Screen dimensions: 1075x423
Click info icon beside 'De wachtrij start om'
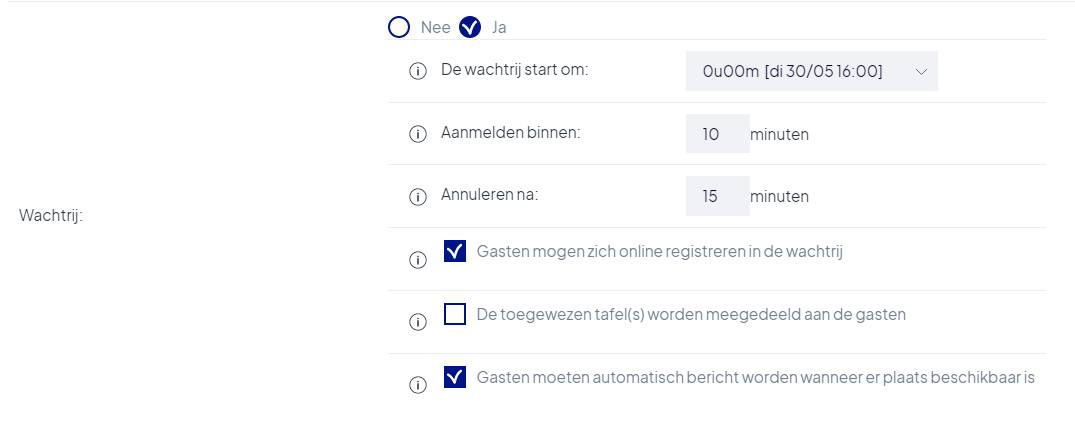pyautogui.click(x=418, y=71)
